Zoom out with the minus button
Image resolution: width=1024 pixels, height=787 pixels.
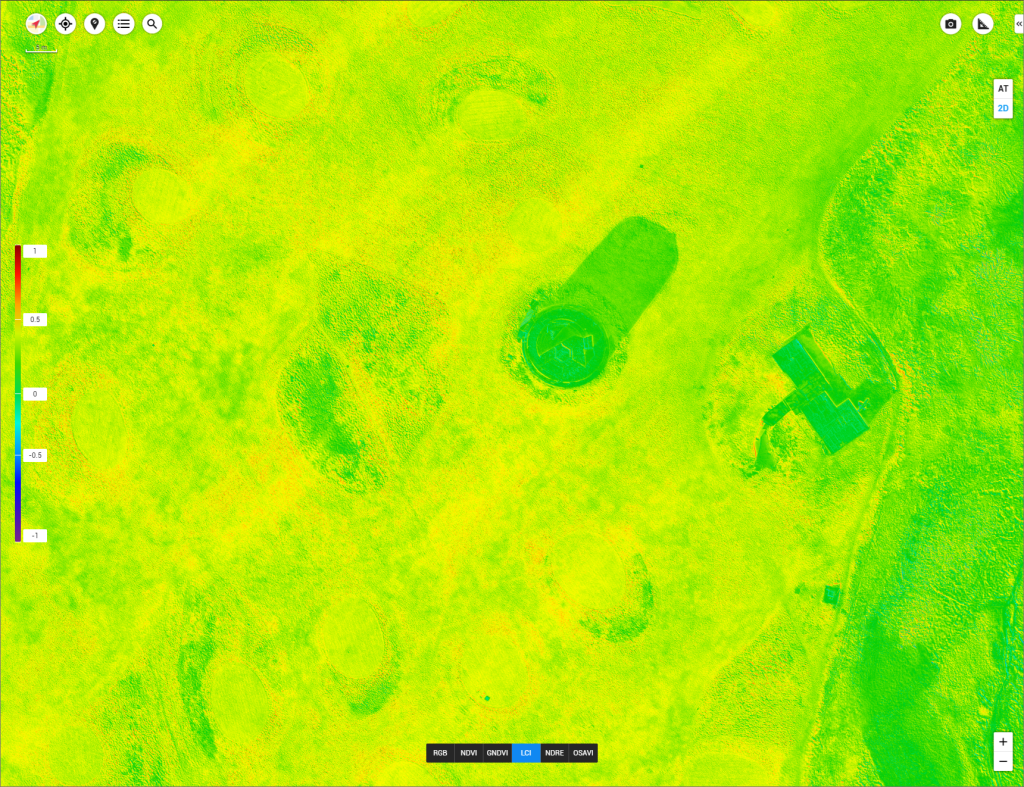coord(1003,763)
